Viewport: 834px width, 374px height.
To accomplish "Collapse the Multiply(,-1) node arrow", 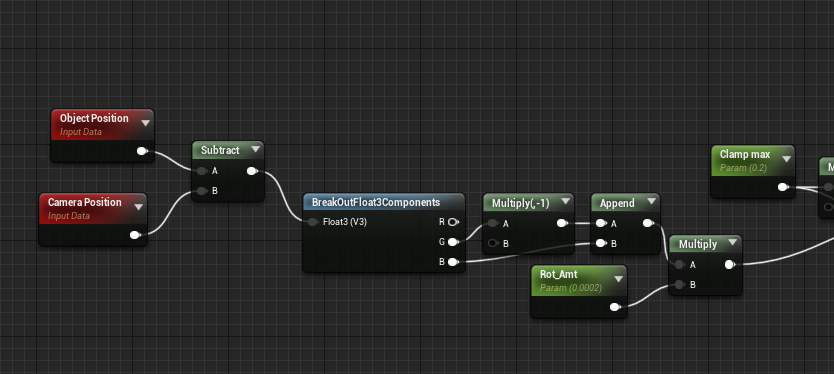I will [x=565, y=202].
